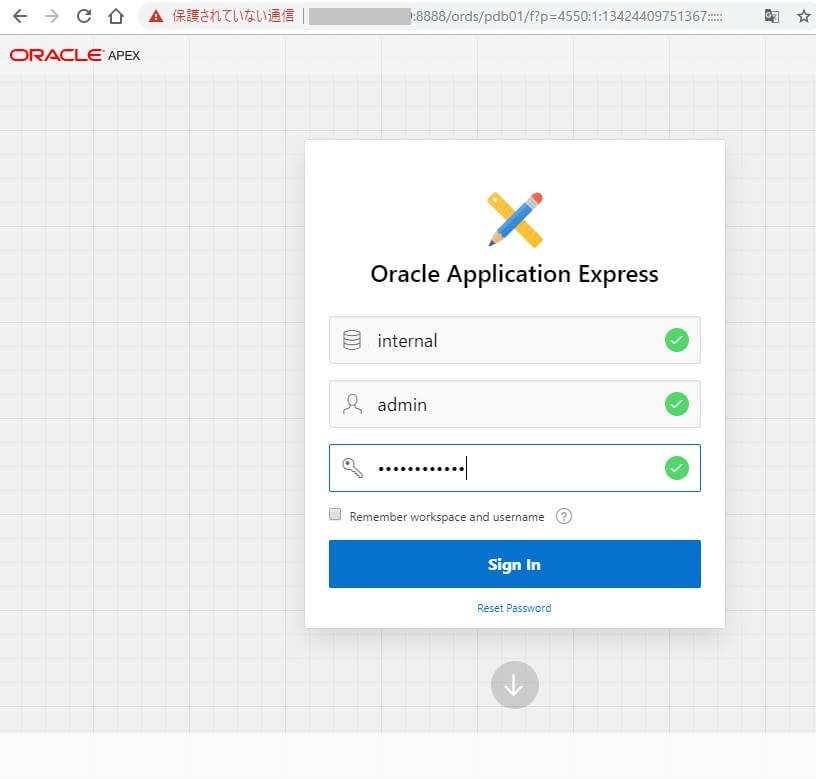
Task: Focus the workspace field containing internal
Action: [515, 340]
